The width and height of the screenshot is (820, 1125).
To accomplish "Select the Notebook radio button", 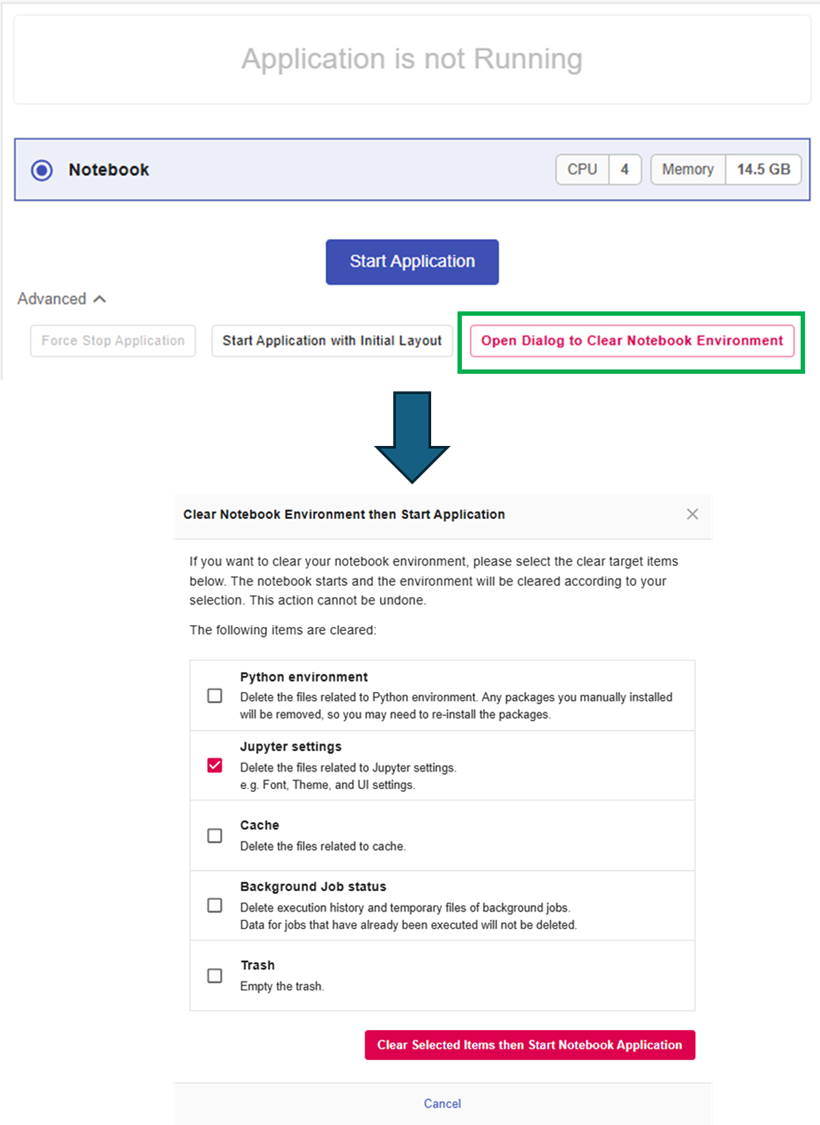I will click(x=42, y=170).
